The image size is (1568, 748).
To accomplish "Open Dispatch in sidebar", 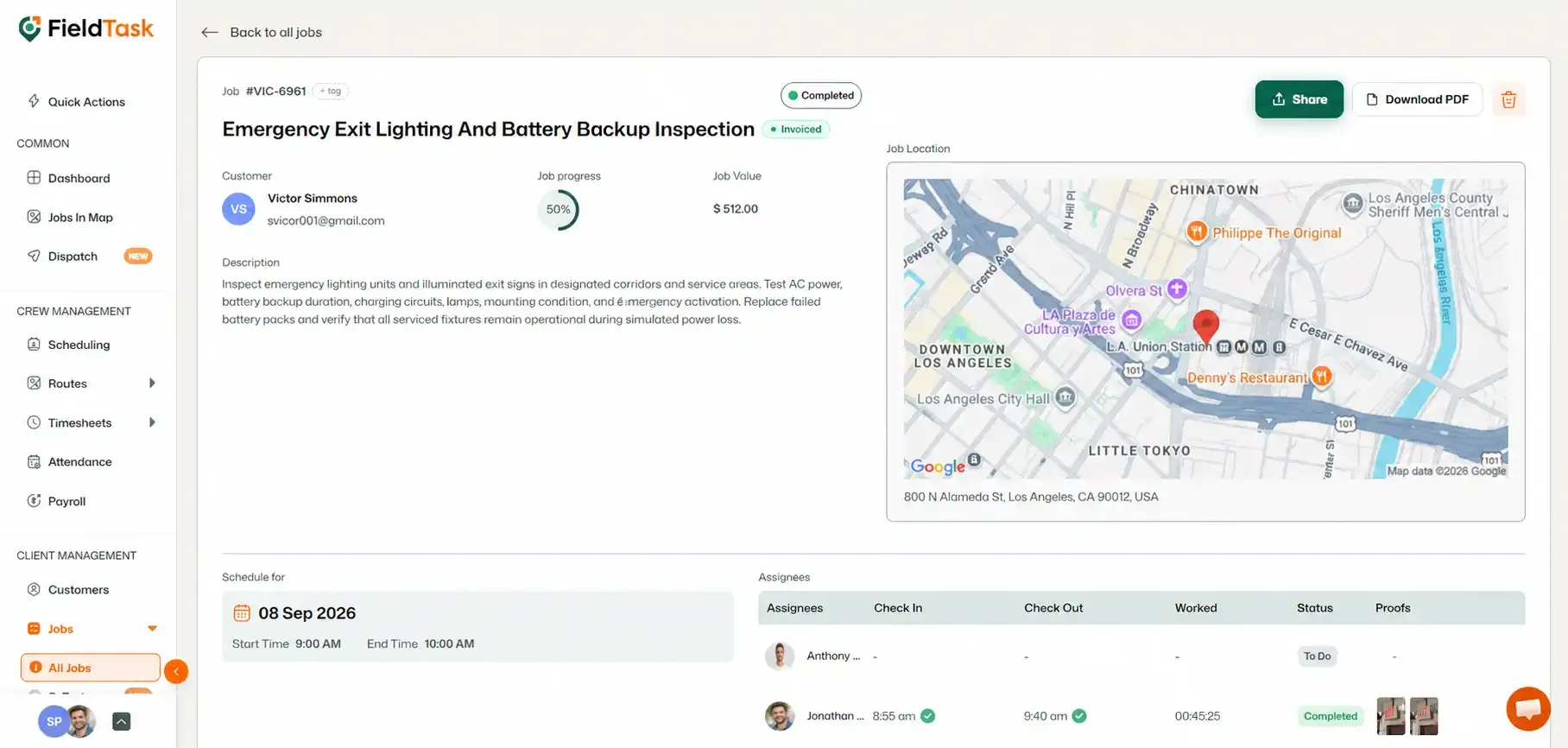I will point(73,256).
